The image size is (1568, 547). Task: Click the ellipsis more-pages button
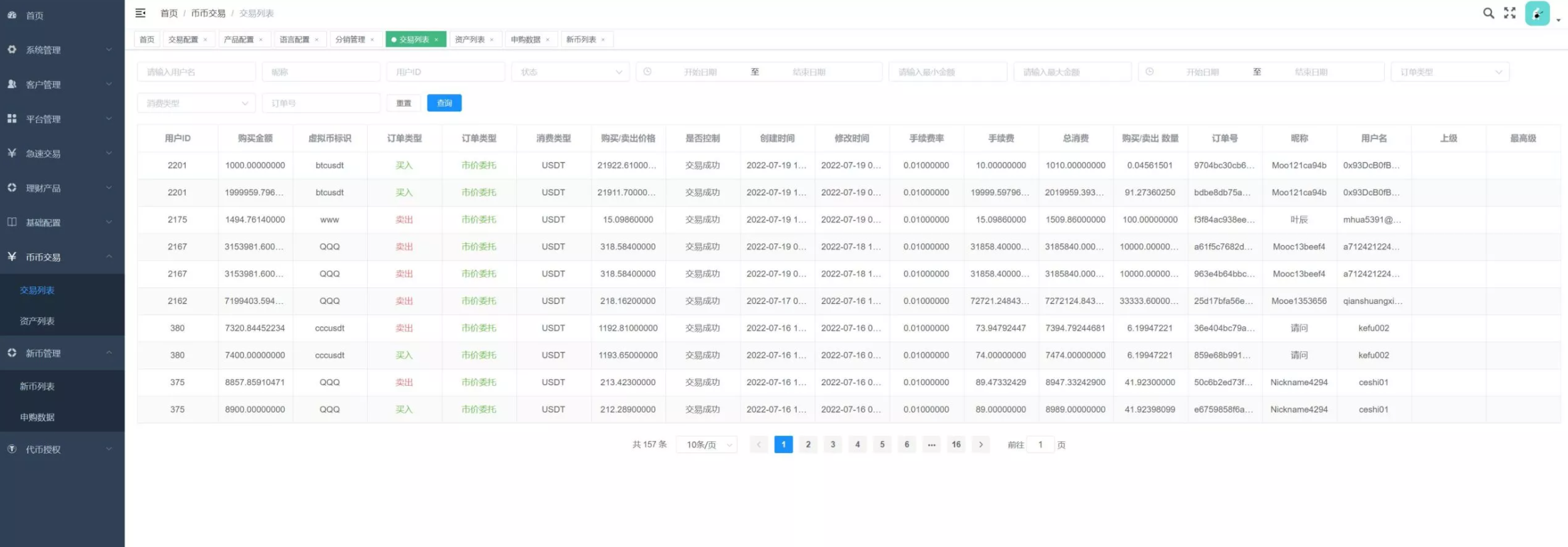click(x=931, y=444)
